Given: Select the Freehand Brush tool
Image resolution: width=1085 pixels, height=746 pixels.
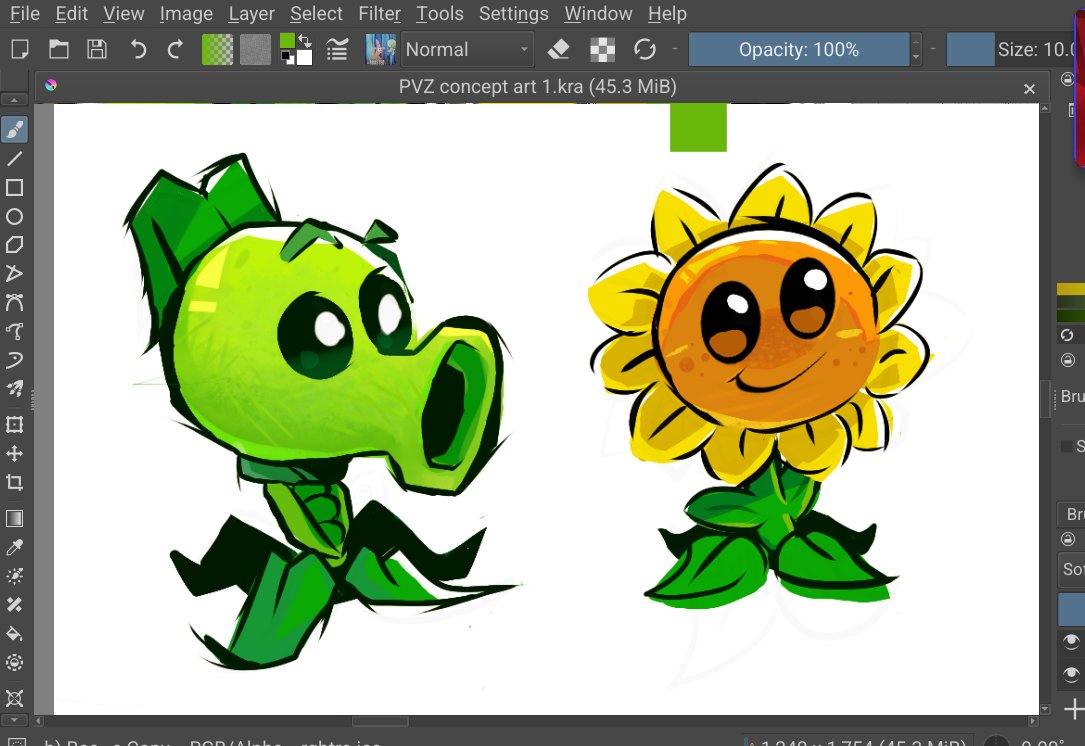Looking at the screenshot, I should [15, 129].
